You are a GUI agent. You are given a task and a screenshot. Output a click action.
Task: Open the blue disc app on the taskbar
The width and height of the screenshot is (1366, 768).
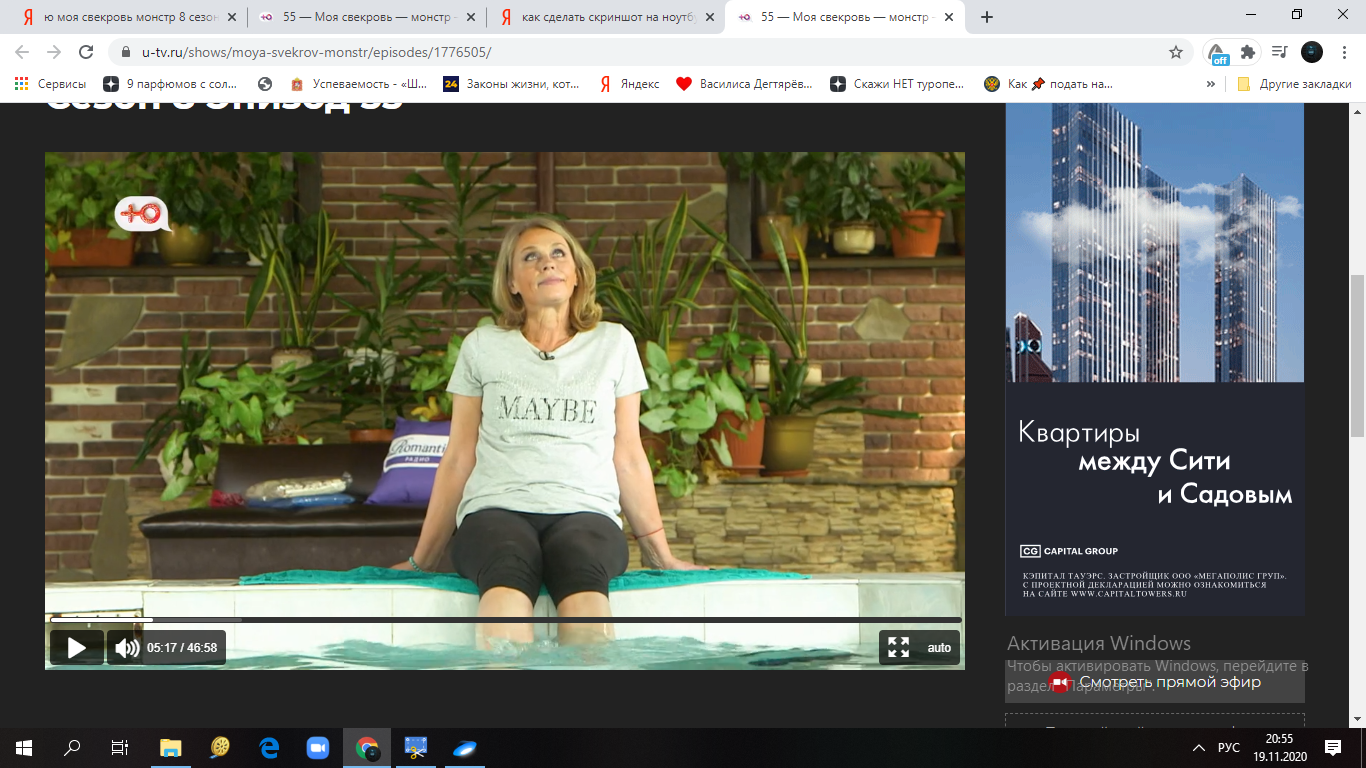click(465, 747)
